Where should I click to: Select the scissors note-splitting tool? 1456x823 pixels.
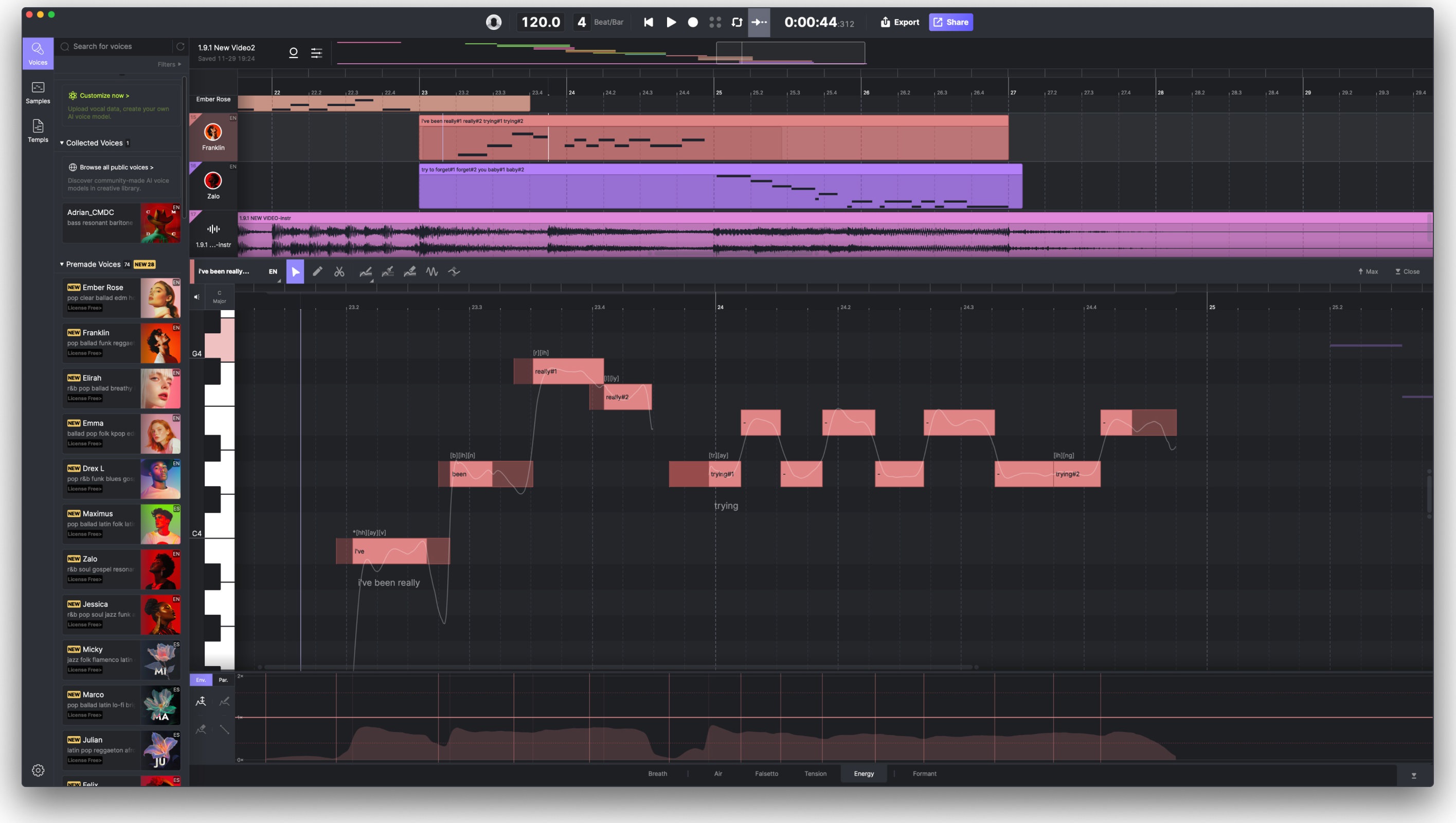coord(339,271)
